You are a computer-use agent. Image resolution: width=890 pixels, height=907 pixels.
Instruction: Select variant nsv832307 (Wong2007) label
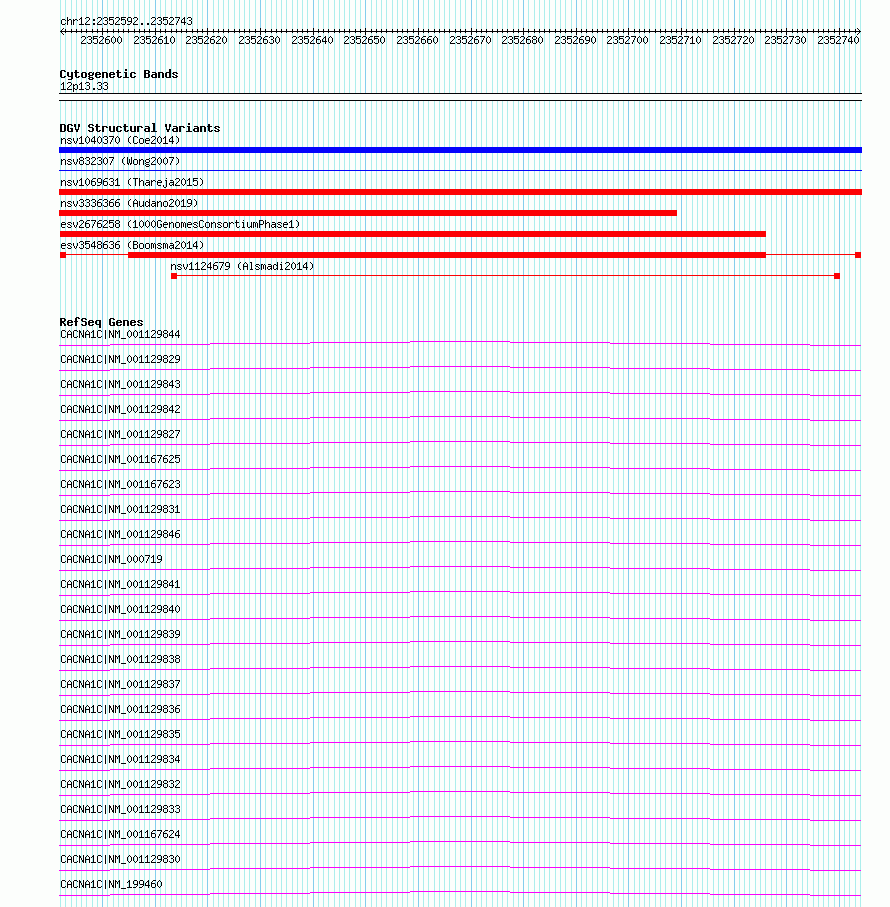[x=120, y=161]
